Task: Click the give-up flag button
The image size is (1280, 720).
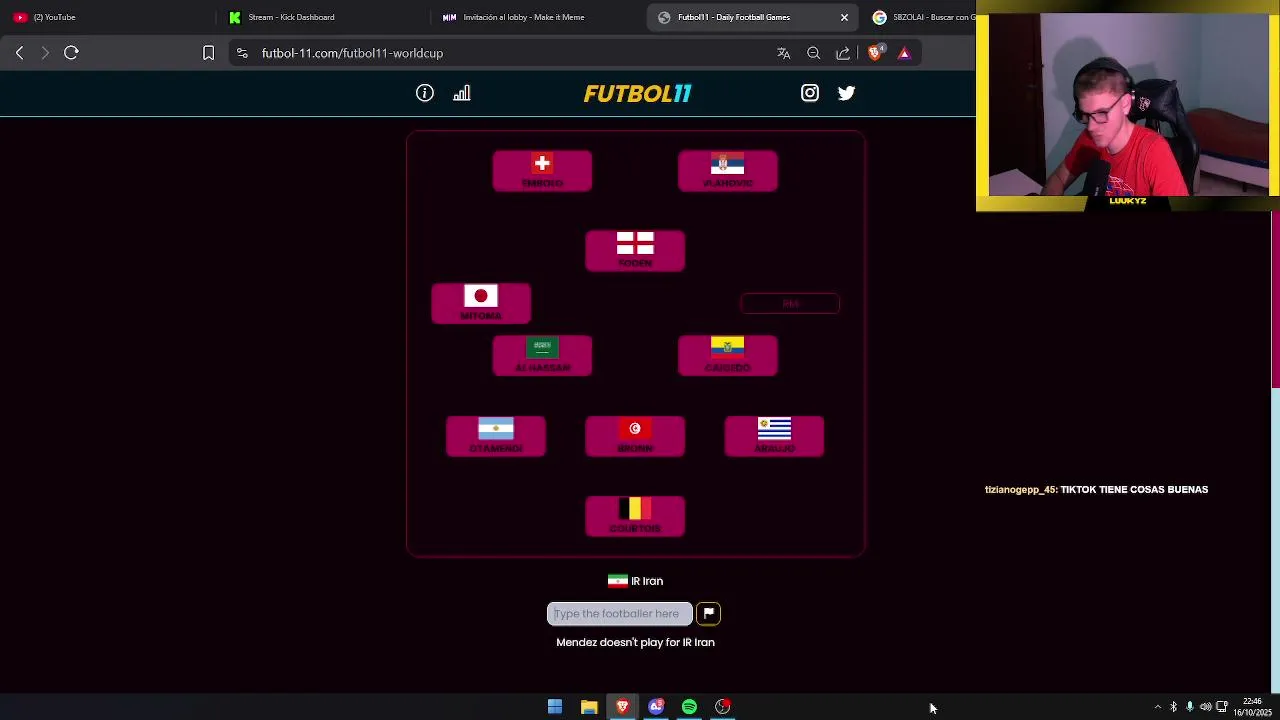Action: pyautogui.click(x=708, y=613)
